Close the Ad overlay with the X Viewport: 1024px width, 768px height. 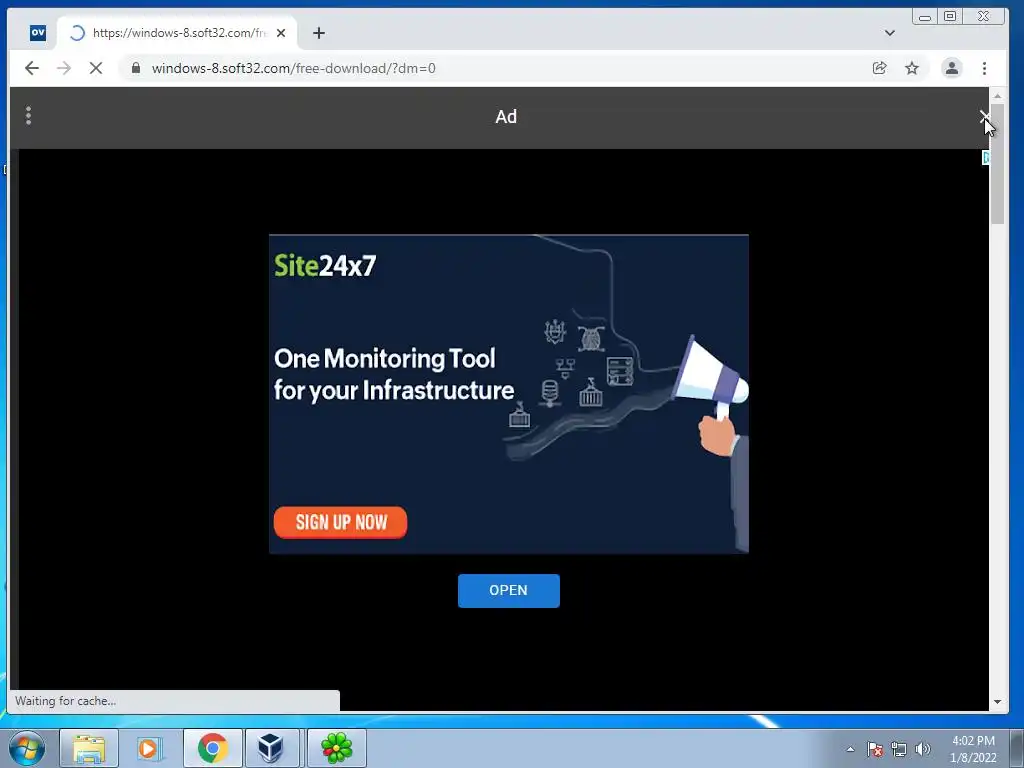(x=984, y=117)
